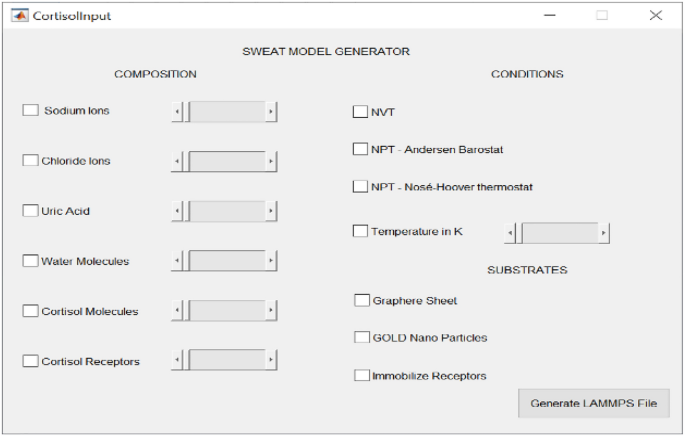Click the MATLAB icon in the title bar
Viewport: 685px width, 437px height.
(18, 16)
